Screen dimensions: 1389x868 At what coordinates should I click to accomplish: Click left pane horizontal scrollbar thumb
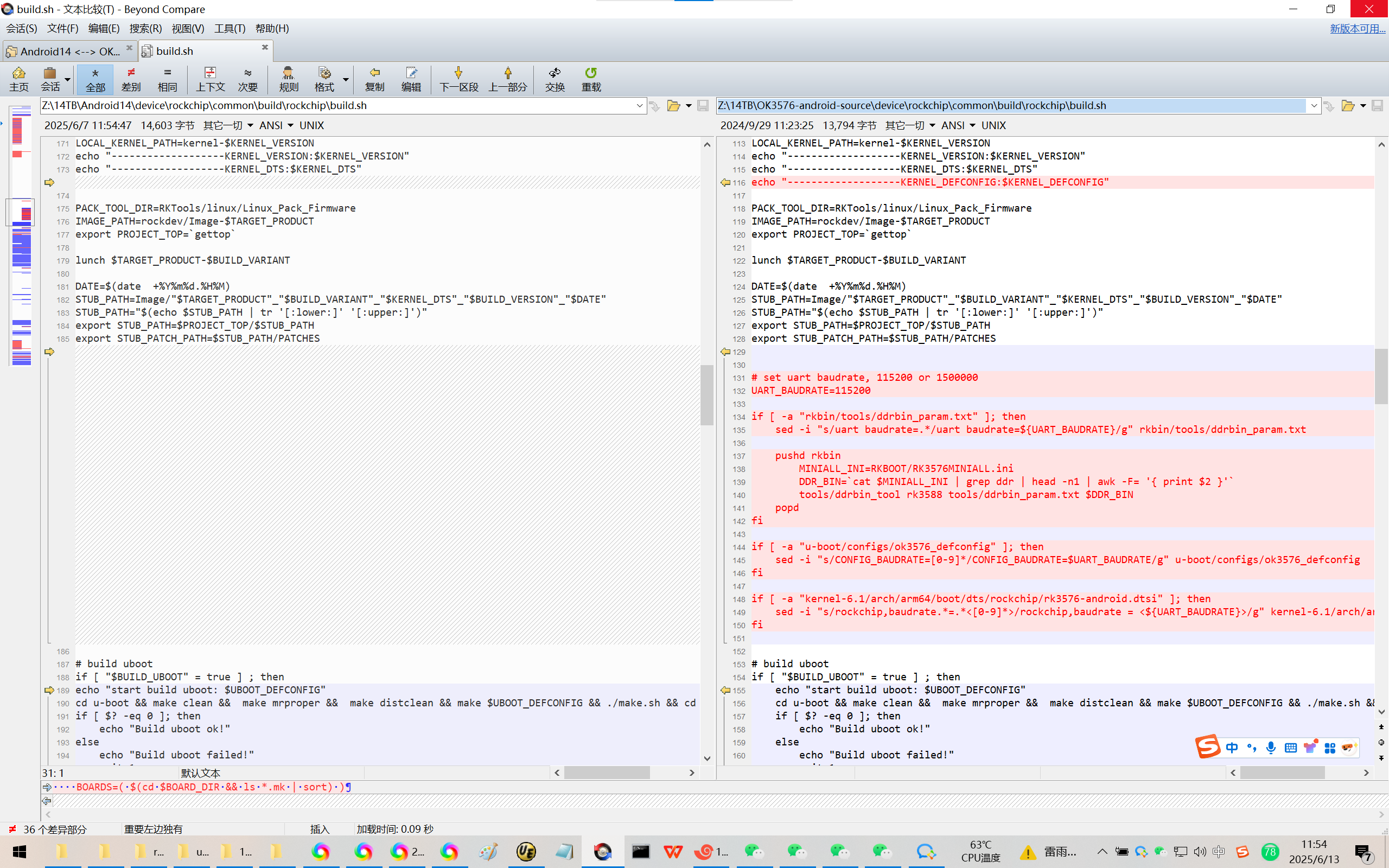(x=606, y=773)
